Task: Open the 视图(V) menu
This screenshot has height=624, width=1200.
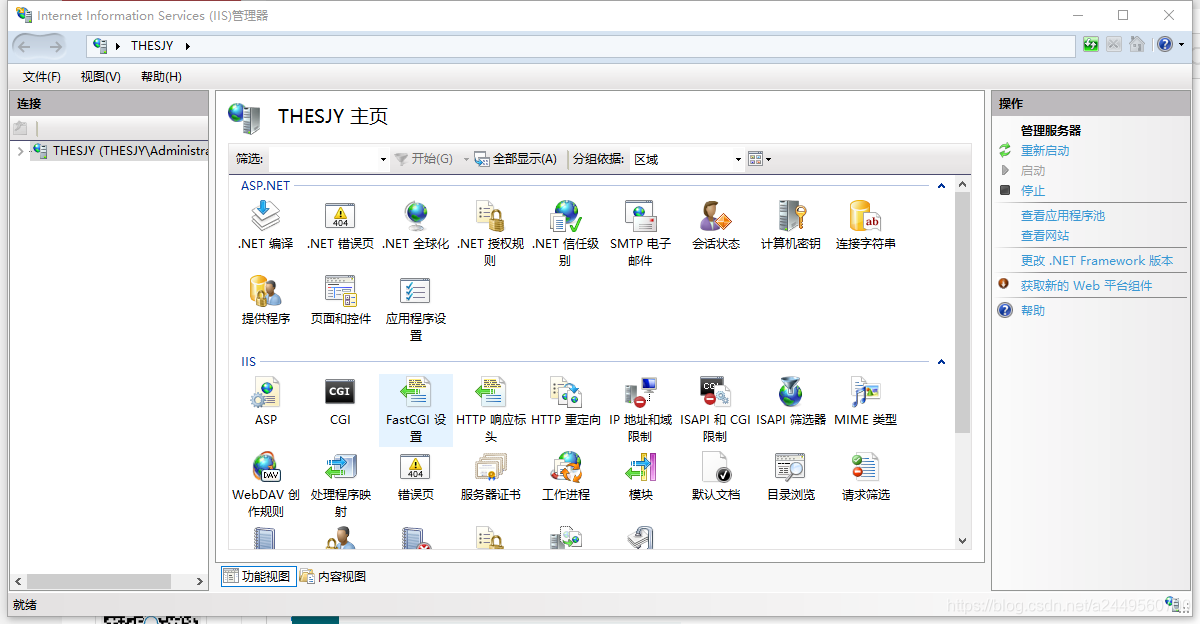Action: (x=101, y=77)
